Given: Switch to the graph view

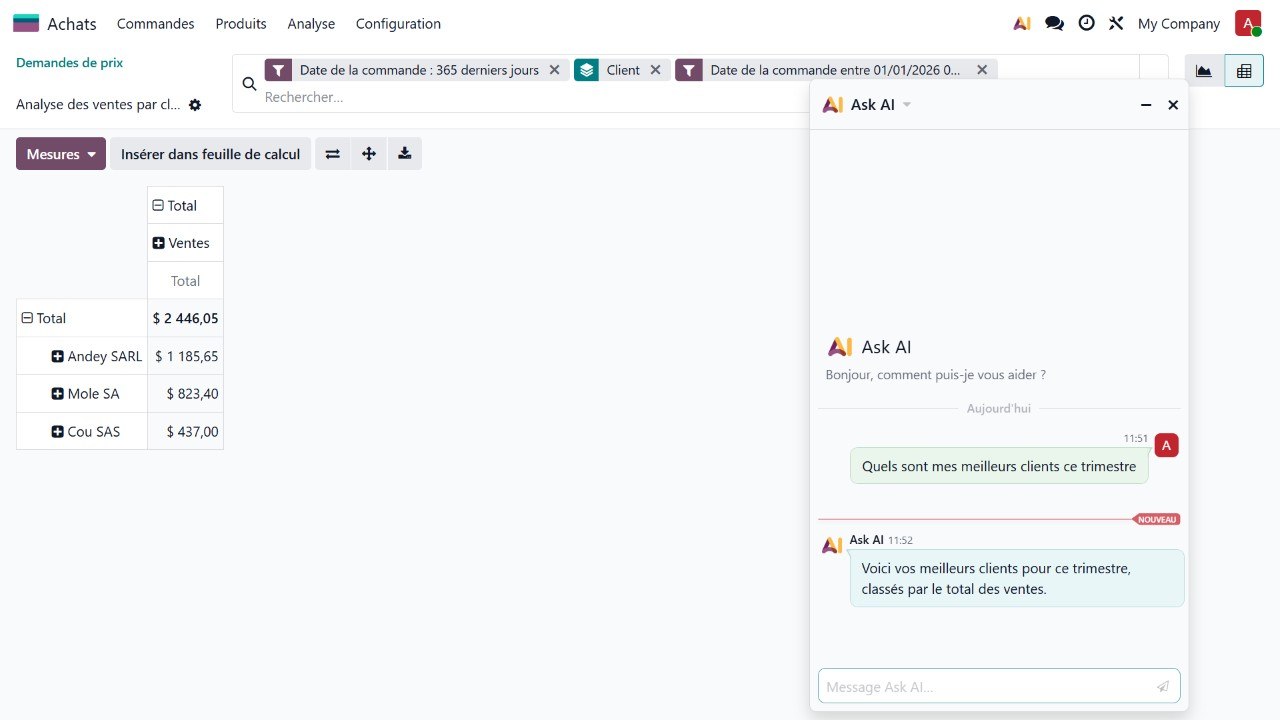Looking at the screenshot, I should 1204,71.
